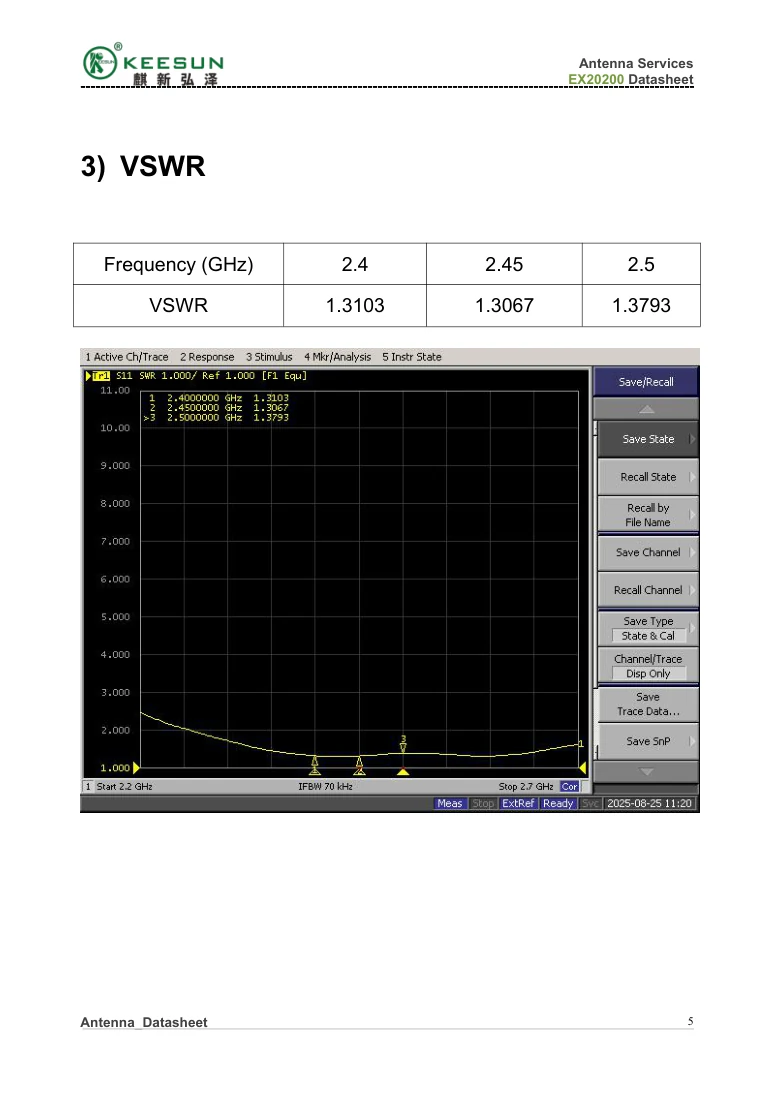
Task: Click the channel 1 indicator beside Start
Action: click(x=88, y=786)
